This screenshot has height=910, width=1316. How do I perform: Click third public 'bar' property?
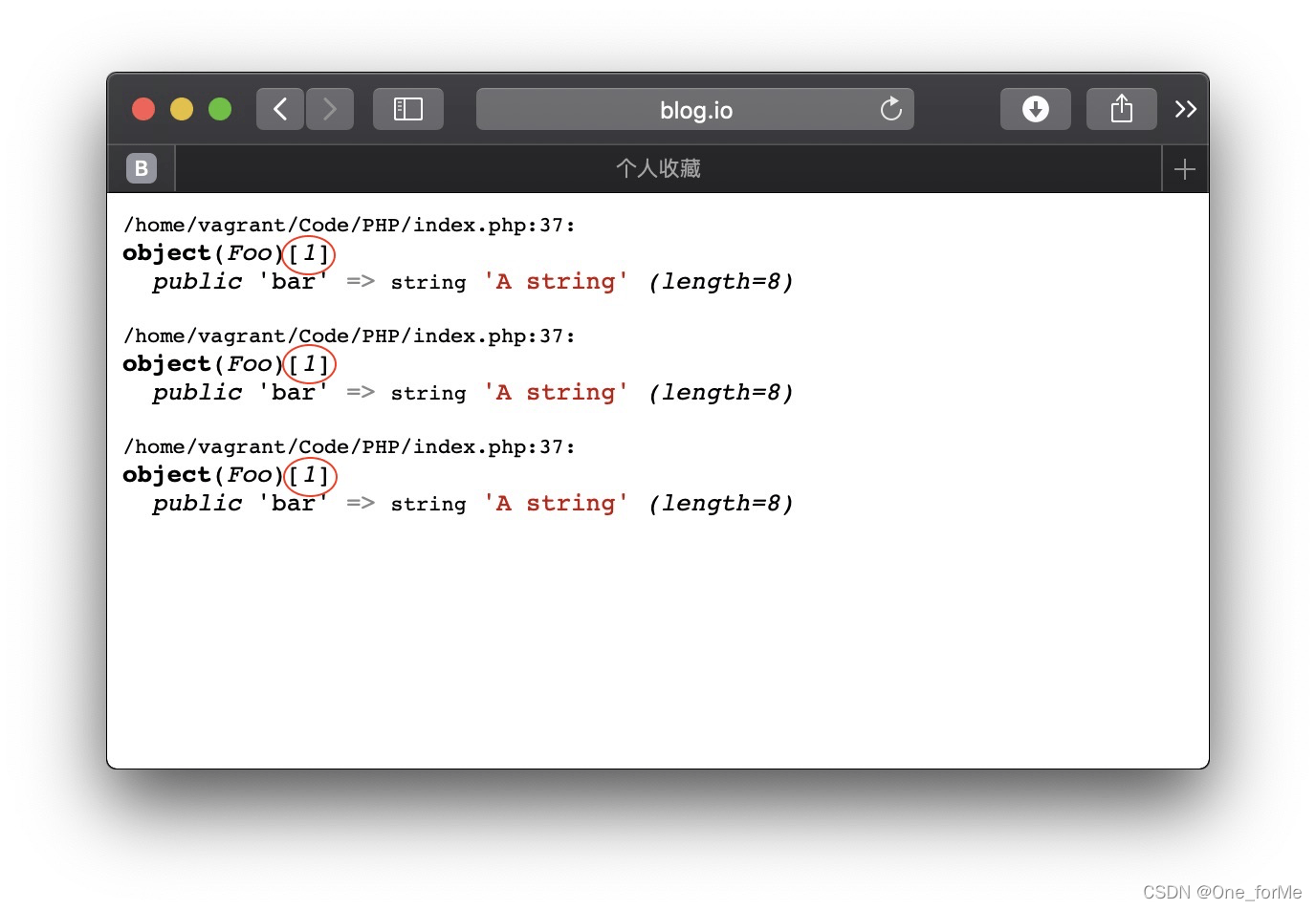coord(240,504)
